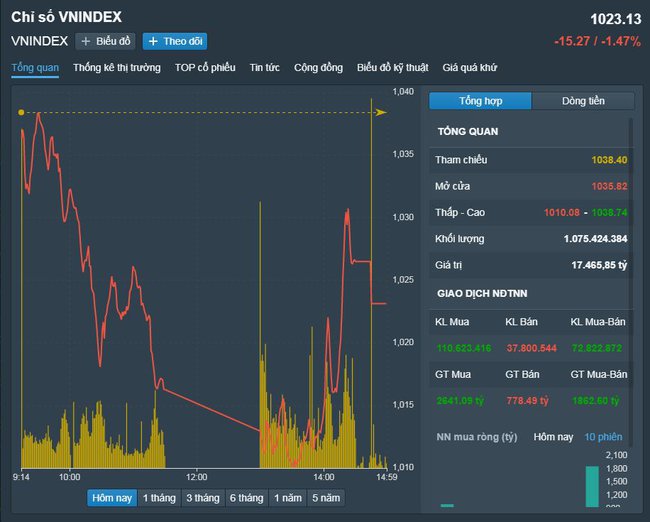
Task: Select the Hôm nay chart range
Action: (112, 498)
